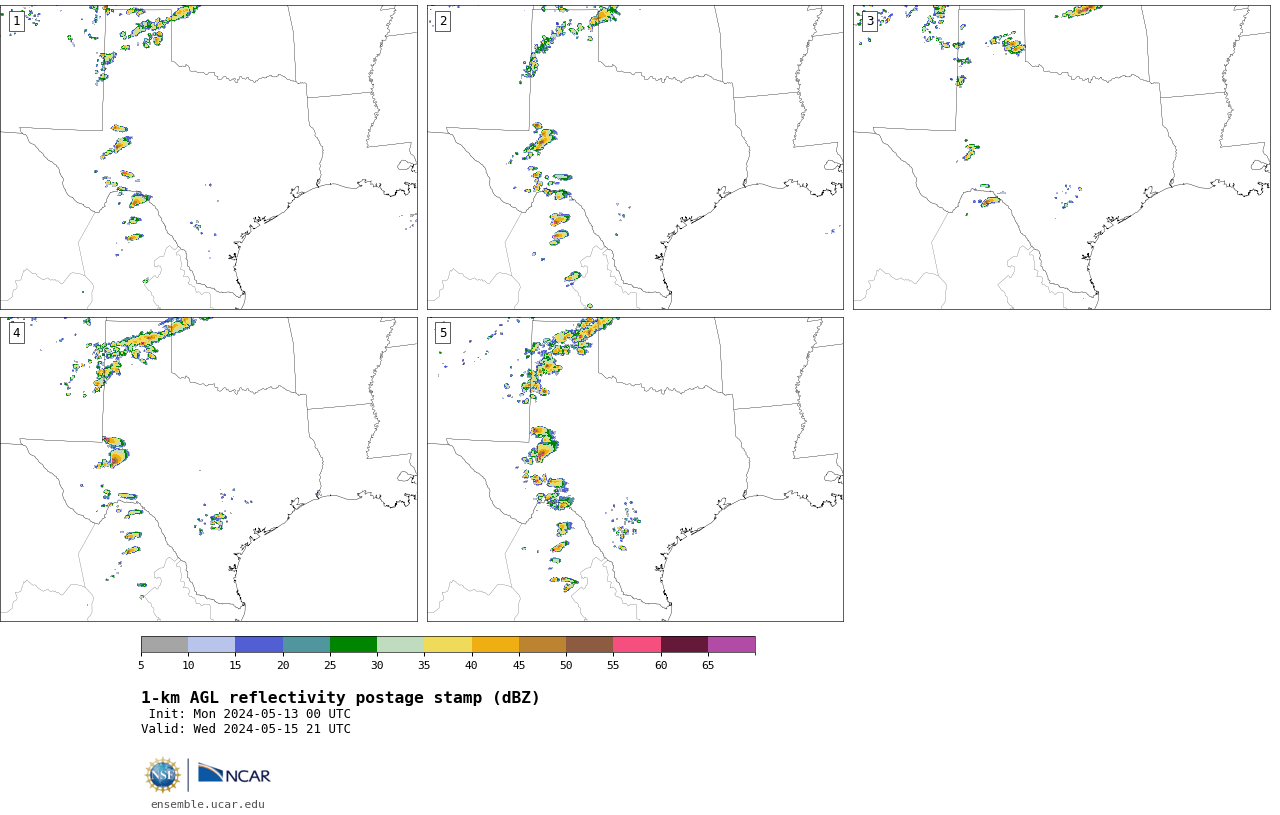Click the dark green 25-30 dBZ swatch
This screenshot has height=815, width=1280.
click(353, 644)
